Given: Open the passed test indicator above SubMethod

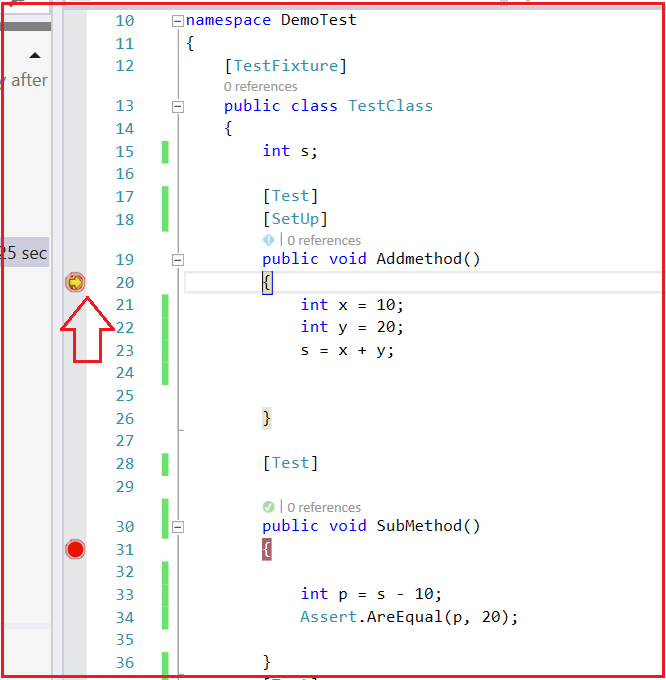Looking at the screenshot, I should [x=268, y=507].
